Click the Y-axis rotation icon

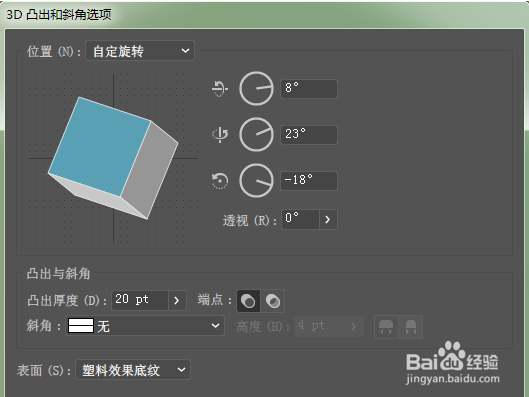coord(220,135)
